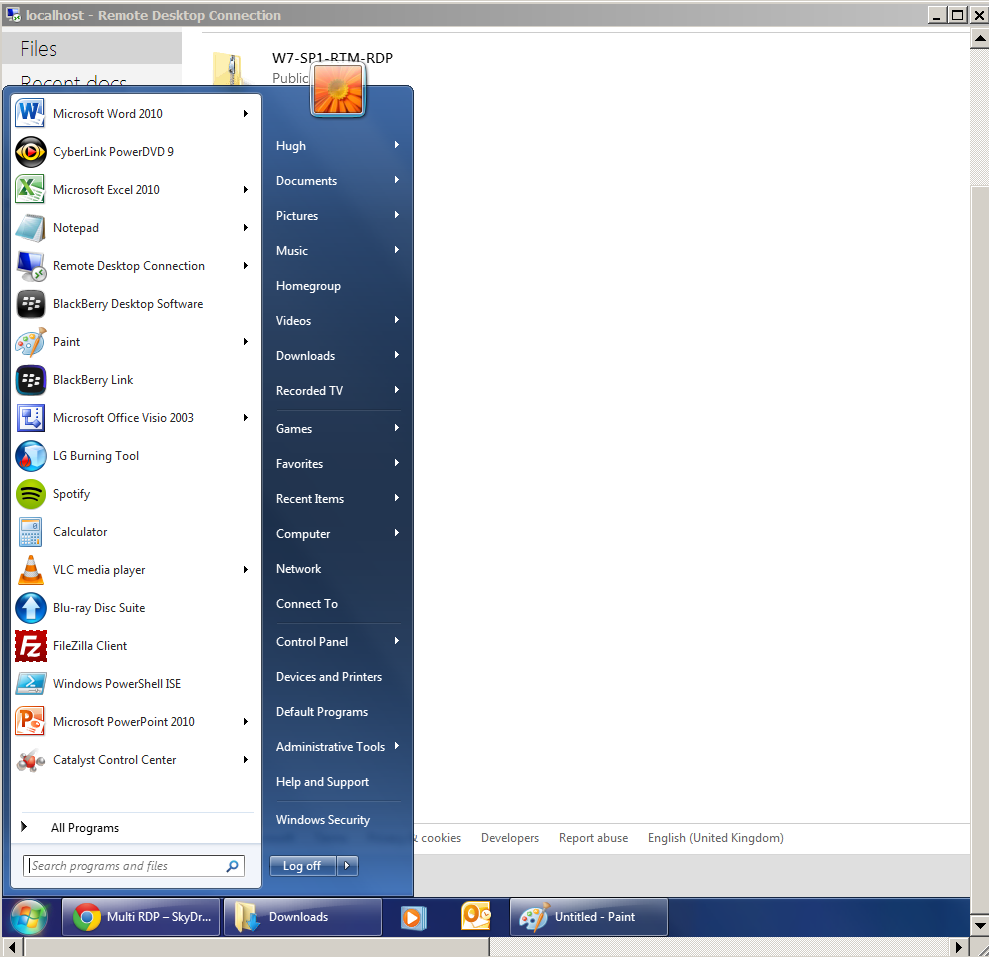Expand the VLC media player jump list arrow
This screenshot has width=989, height=957.
pyautogui.click(x=245, y=570)
